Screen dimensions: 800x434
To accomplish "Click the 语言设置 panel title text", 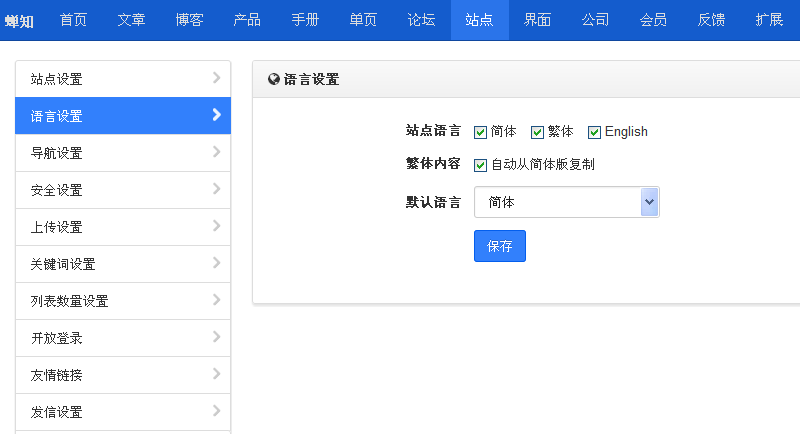I will 311,79.
